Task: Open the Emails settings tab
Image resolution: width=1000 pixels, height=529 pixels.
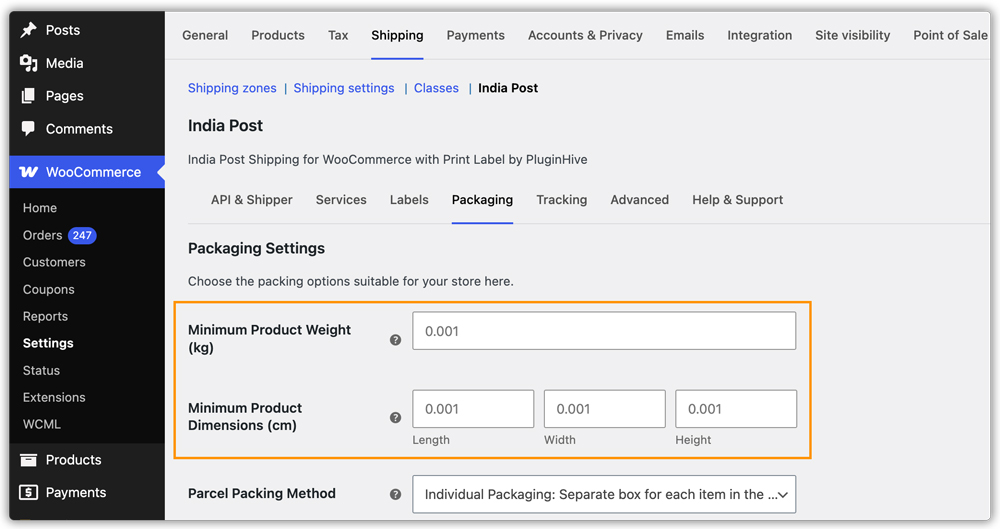Action: [x=685, y=35]
